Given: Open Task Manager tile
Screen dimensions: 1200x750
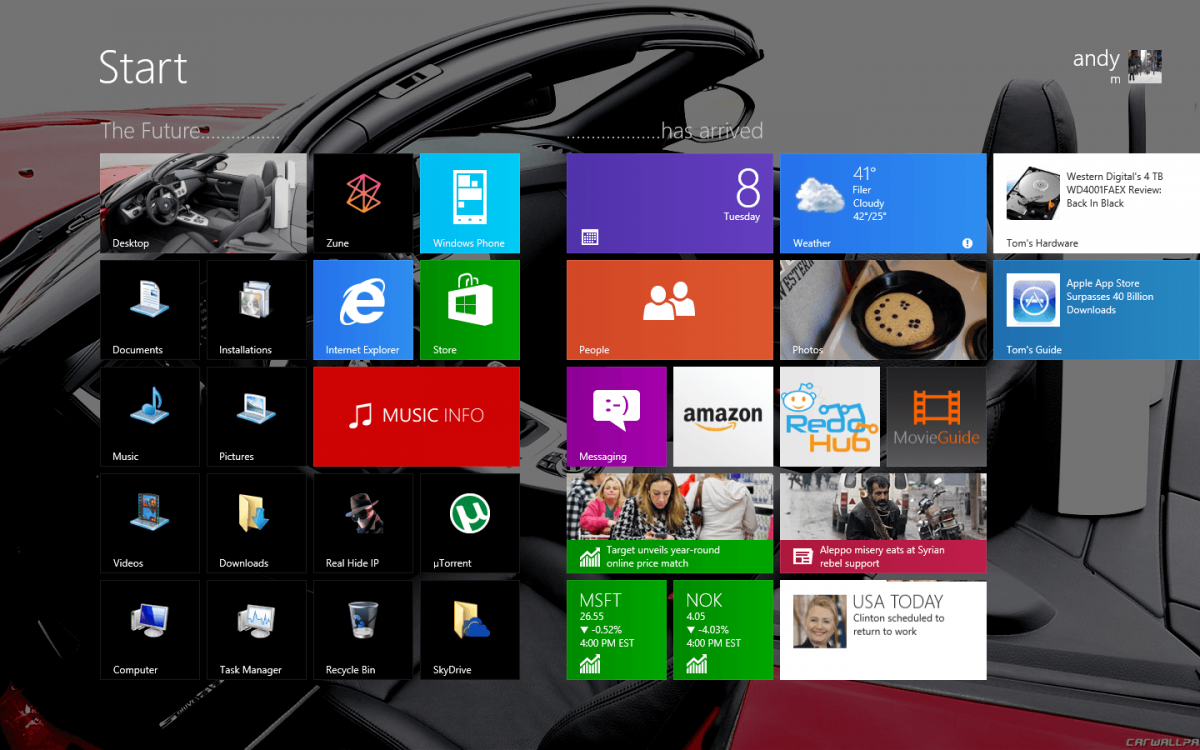Looking at the screenshot, I should point(256,630).
